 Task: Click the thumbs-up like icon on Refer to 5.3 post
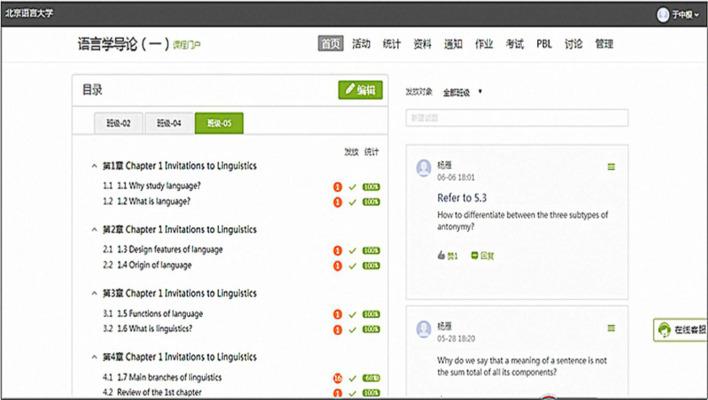441,256
